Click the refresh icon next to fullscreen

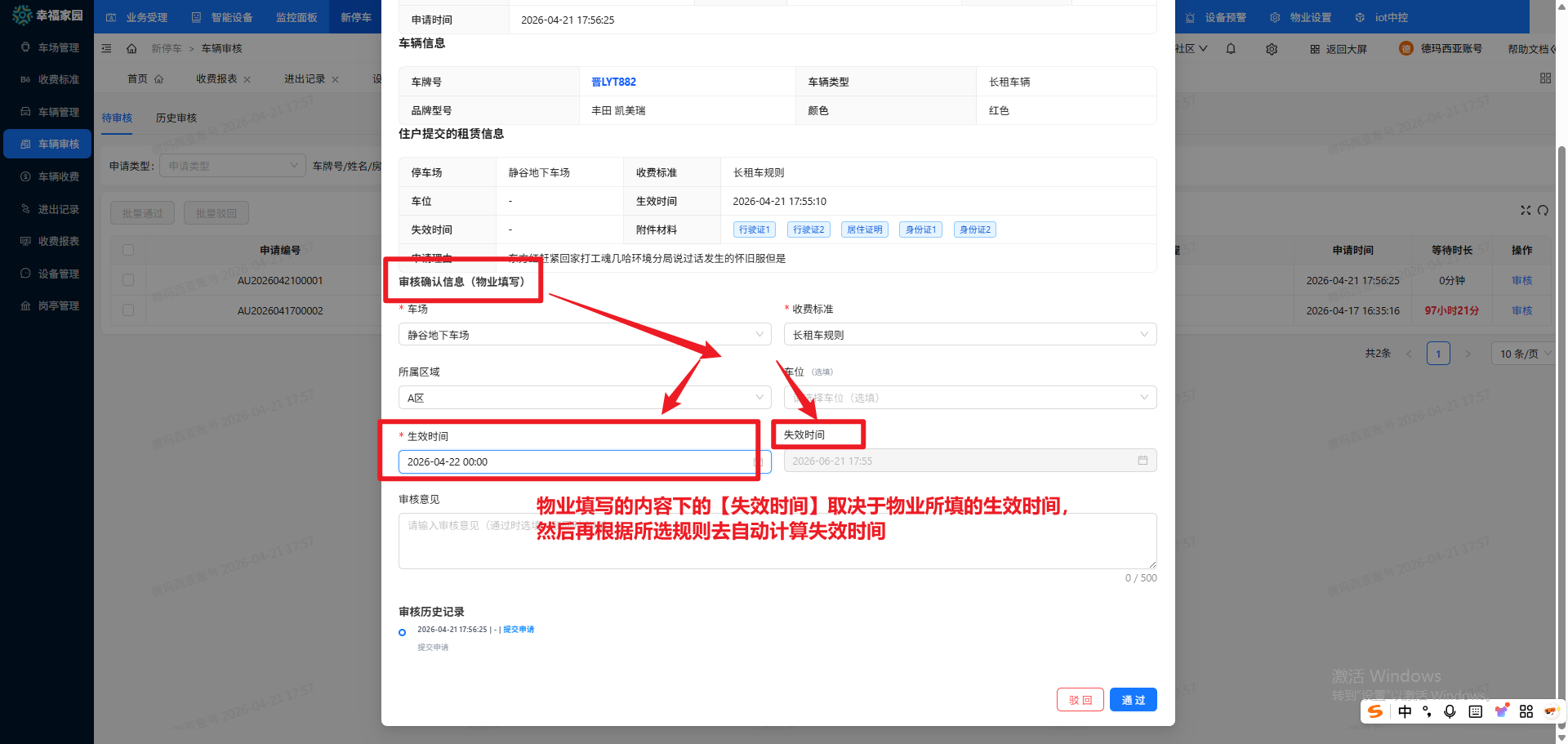click(x=1543, y=210)
